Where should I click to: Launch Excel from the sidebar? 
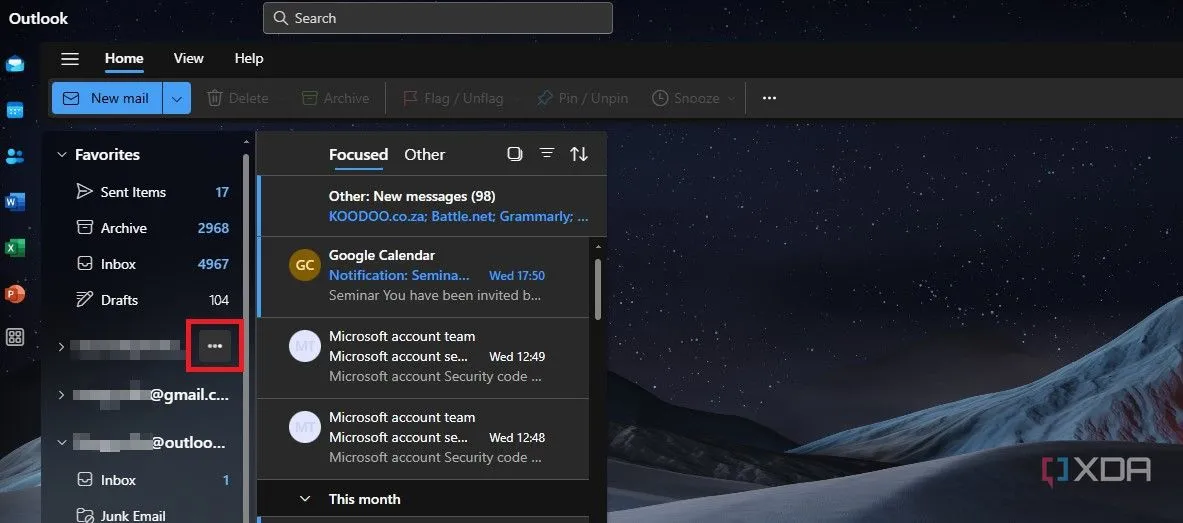tap(15, 248)
